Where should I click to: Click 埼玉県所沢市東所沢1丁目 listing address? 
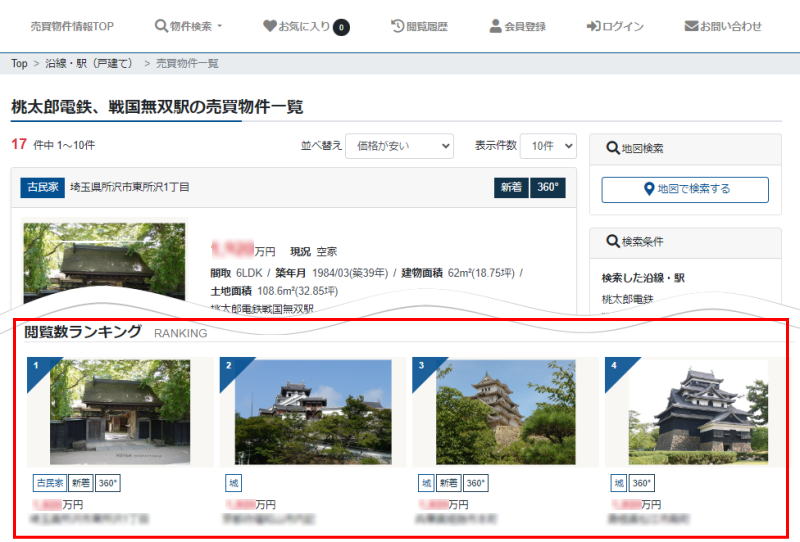tap(130, 187)
